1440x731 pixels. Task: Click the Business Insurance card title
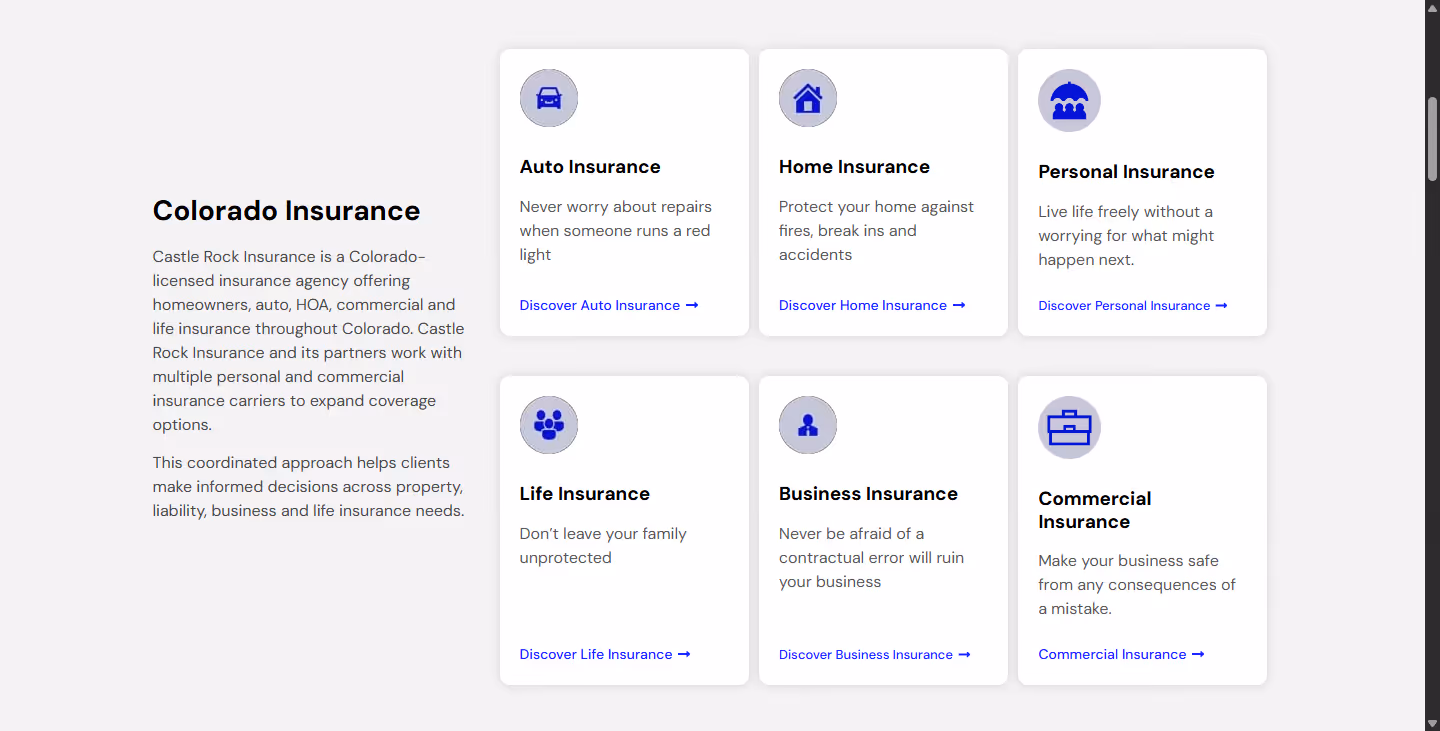[868, 494]
